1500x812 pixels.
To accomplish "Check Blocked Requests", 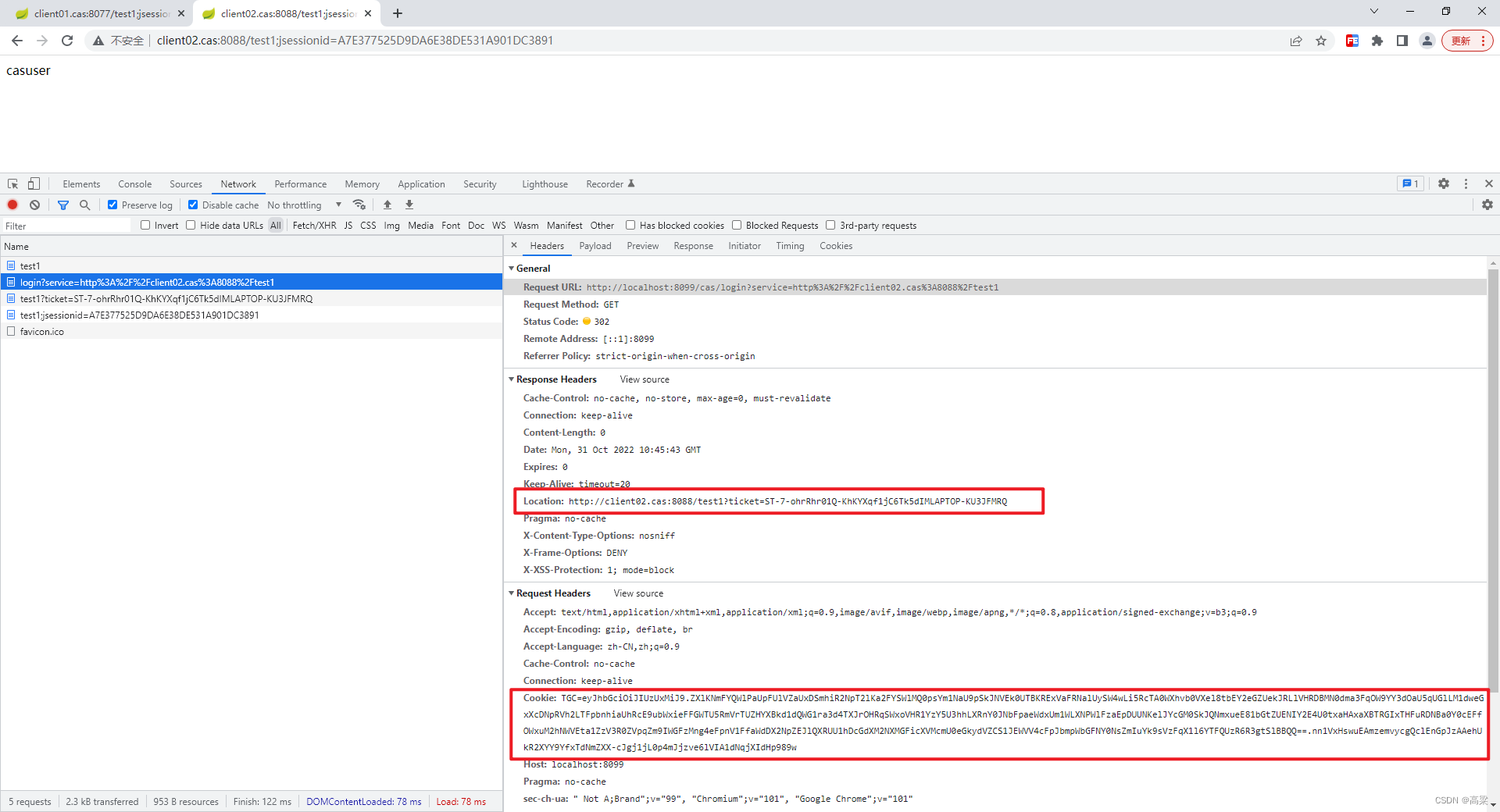I will [737, 225].
